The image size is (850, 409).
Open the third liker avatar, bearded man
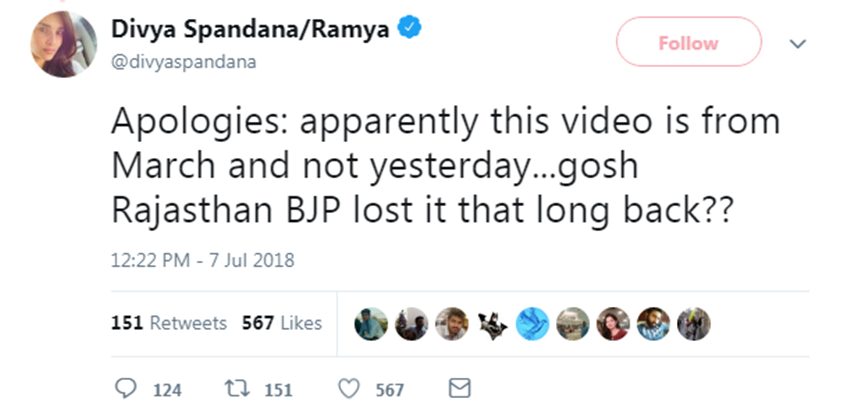click(452, 322)
